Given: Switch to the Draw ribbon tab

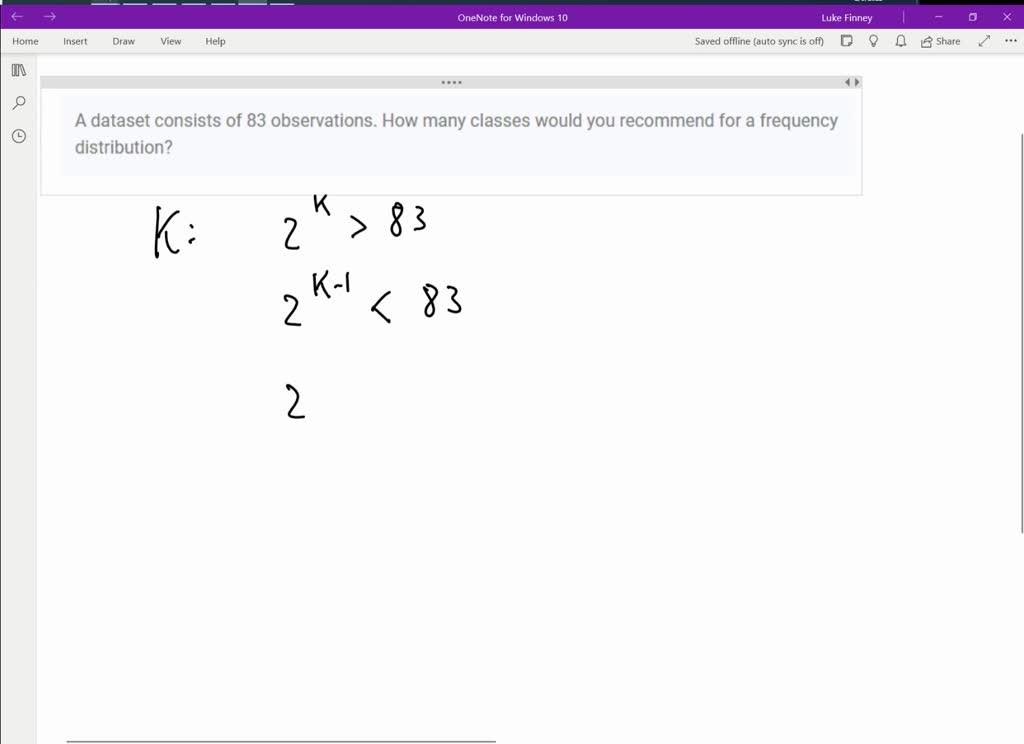Looking at the screenshot, I should coord(123,41).
